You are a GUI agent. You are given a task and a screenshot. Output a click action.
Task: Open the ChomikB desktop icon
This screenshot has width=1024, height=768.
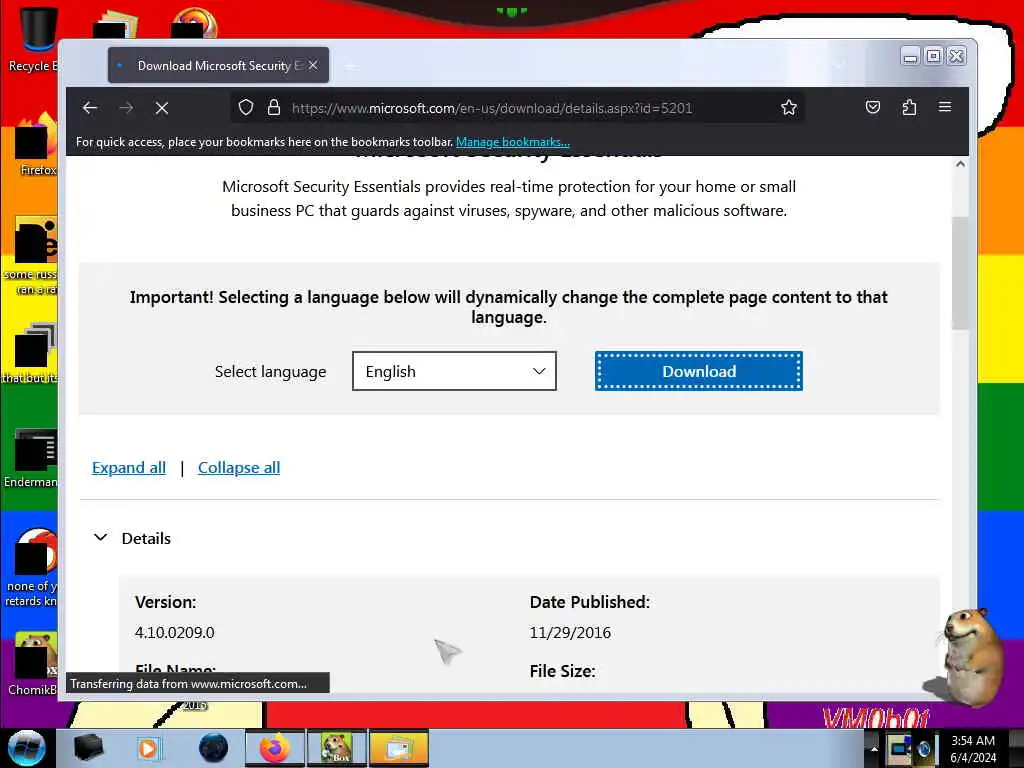tap(33, 664)
